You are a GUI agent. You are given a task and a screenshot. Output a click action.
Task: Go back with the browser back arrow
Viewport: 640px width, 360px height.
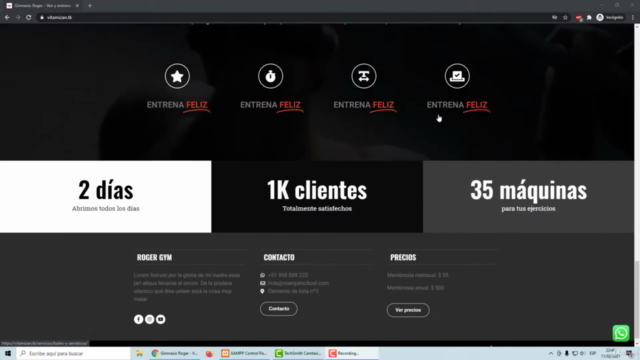click(7, 17)
